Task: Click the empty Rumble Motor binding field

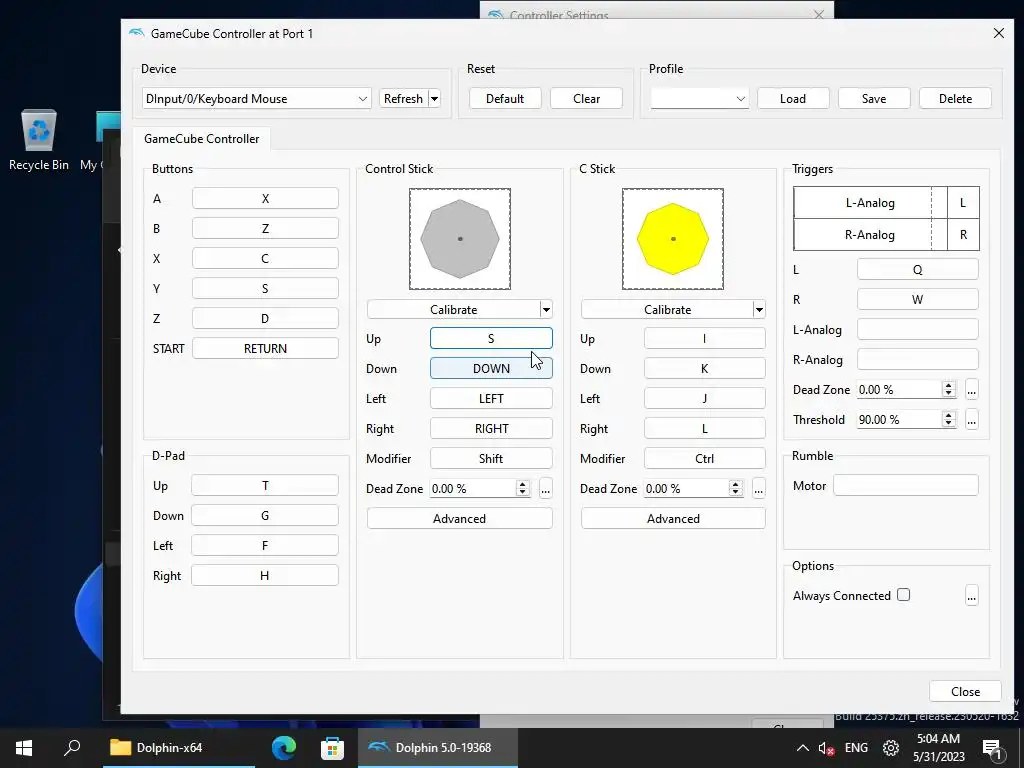Action: 906,485
